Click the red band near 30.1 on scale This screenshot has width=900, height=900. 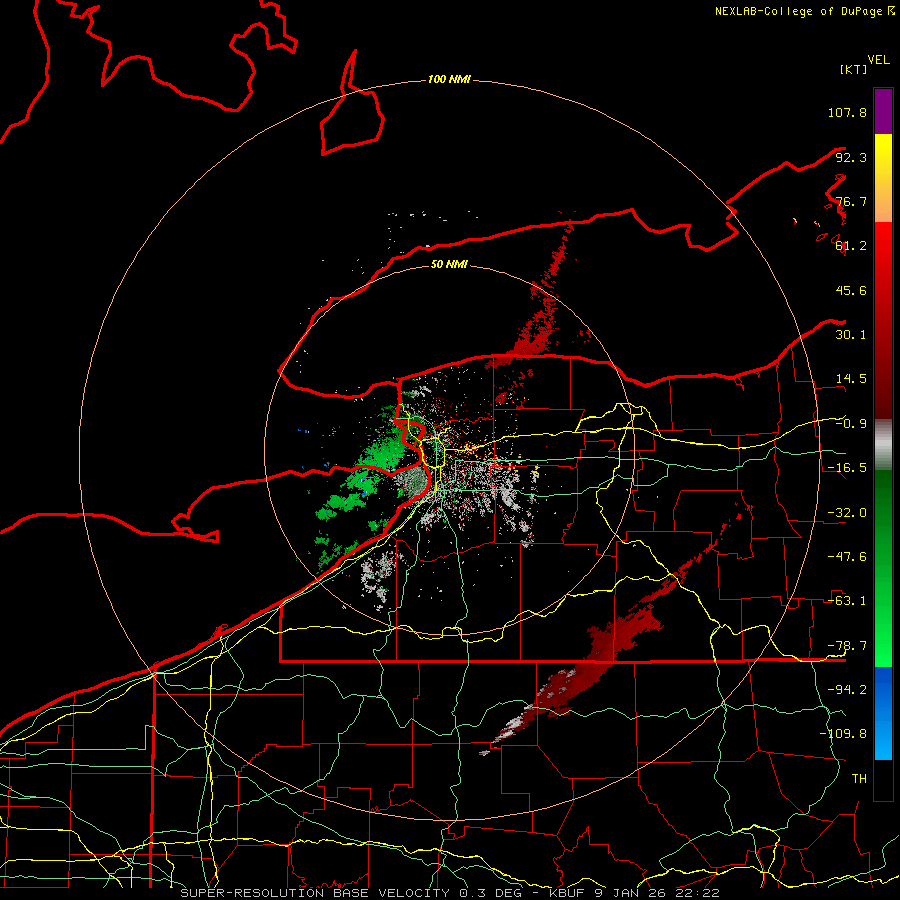pyautogui.click(x=883, y=321)
